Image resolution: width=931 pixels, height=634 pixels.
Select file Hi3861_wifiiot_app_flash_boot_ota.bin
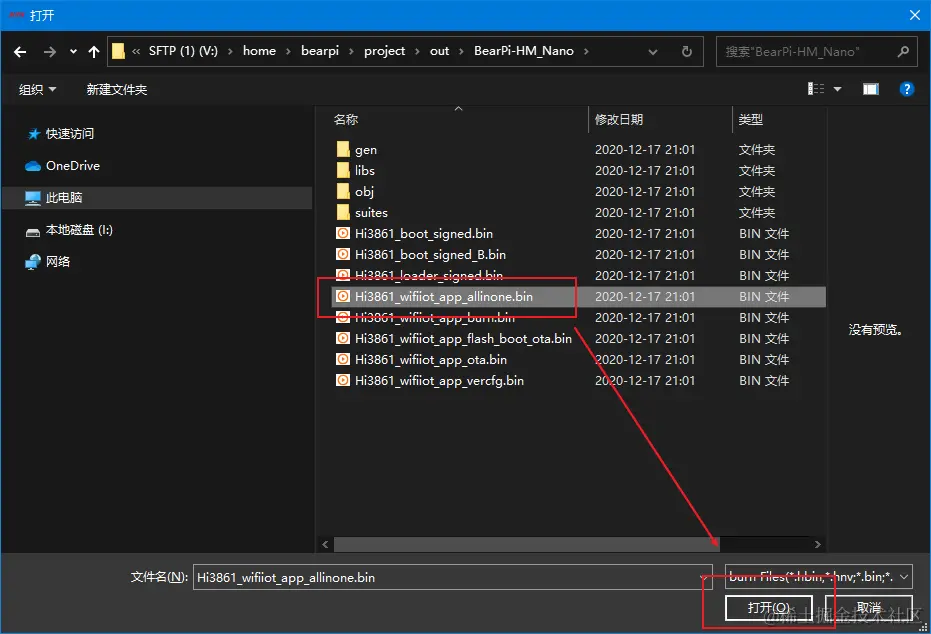(x=463, y=338)
